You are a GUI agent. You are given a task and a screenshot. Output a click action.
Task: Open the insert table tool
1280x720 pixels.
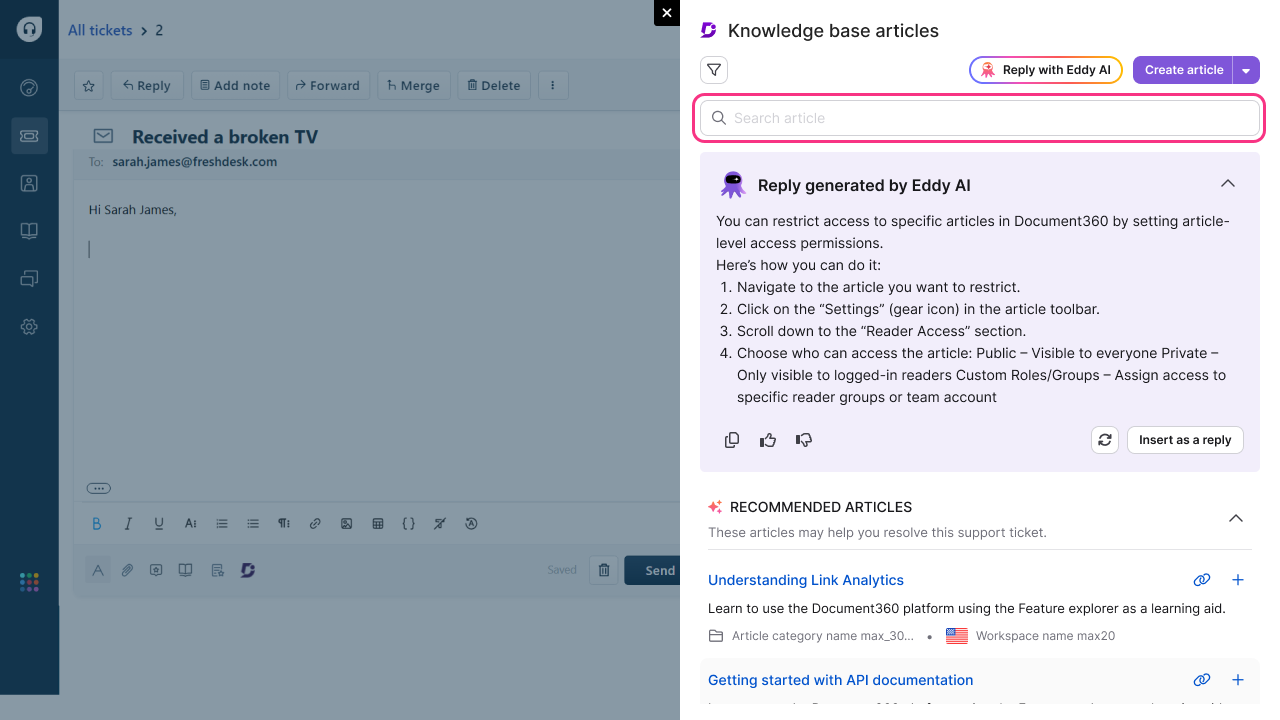click(x=377, y=523)
